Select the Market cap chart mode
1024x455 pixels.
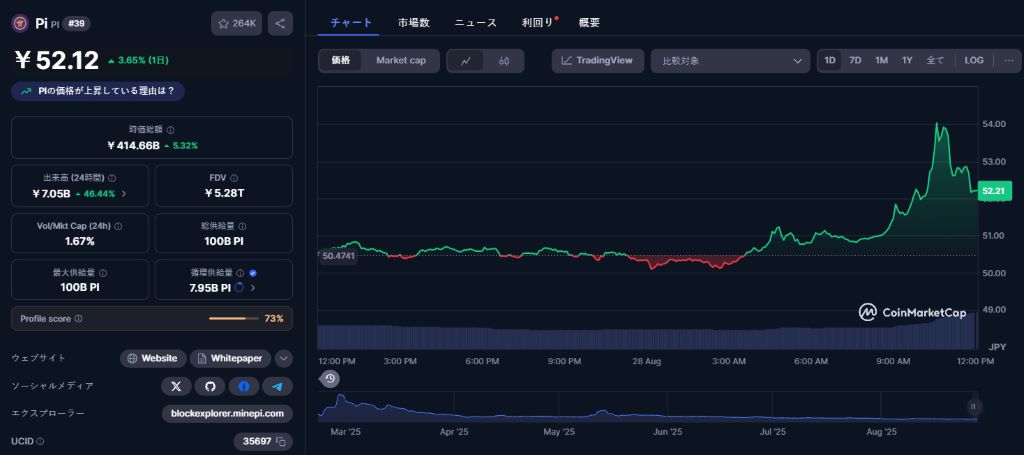pos(401,61)
